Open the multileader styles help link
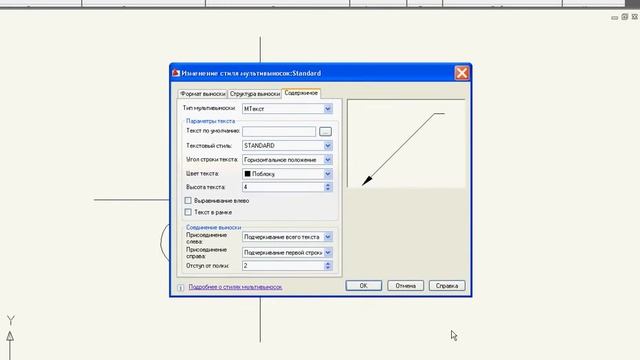This screenshot has width=640, height=360. click(x=235, y=287)
